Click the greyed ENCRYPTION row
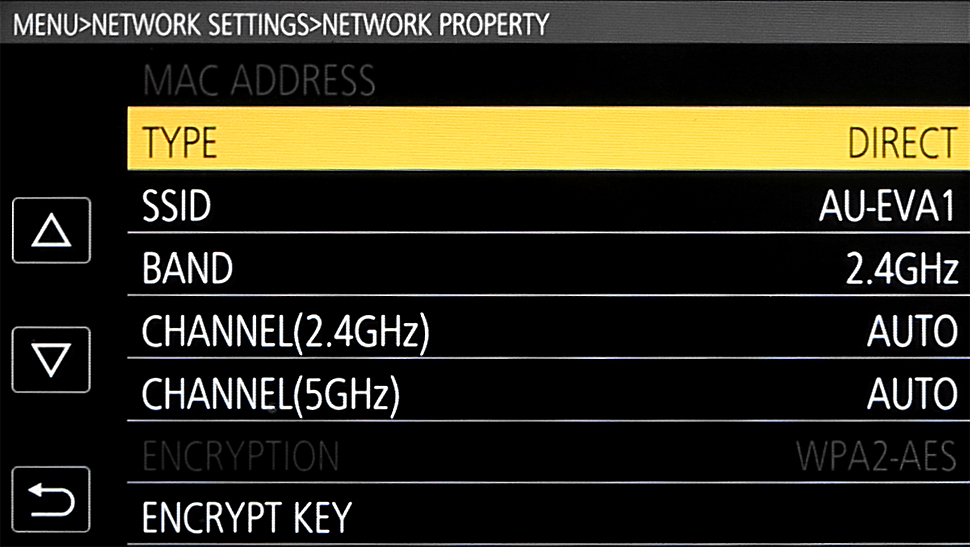Viewport: 970px width, 547px height. pos(548,453)
